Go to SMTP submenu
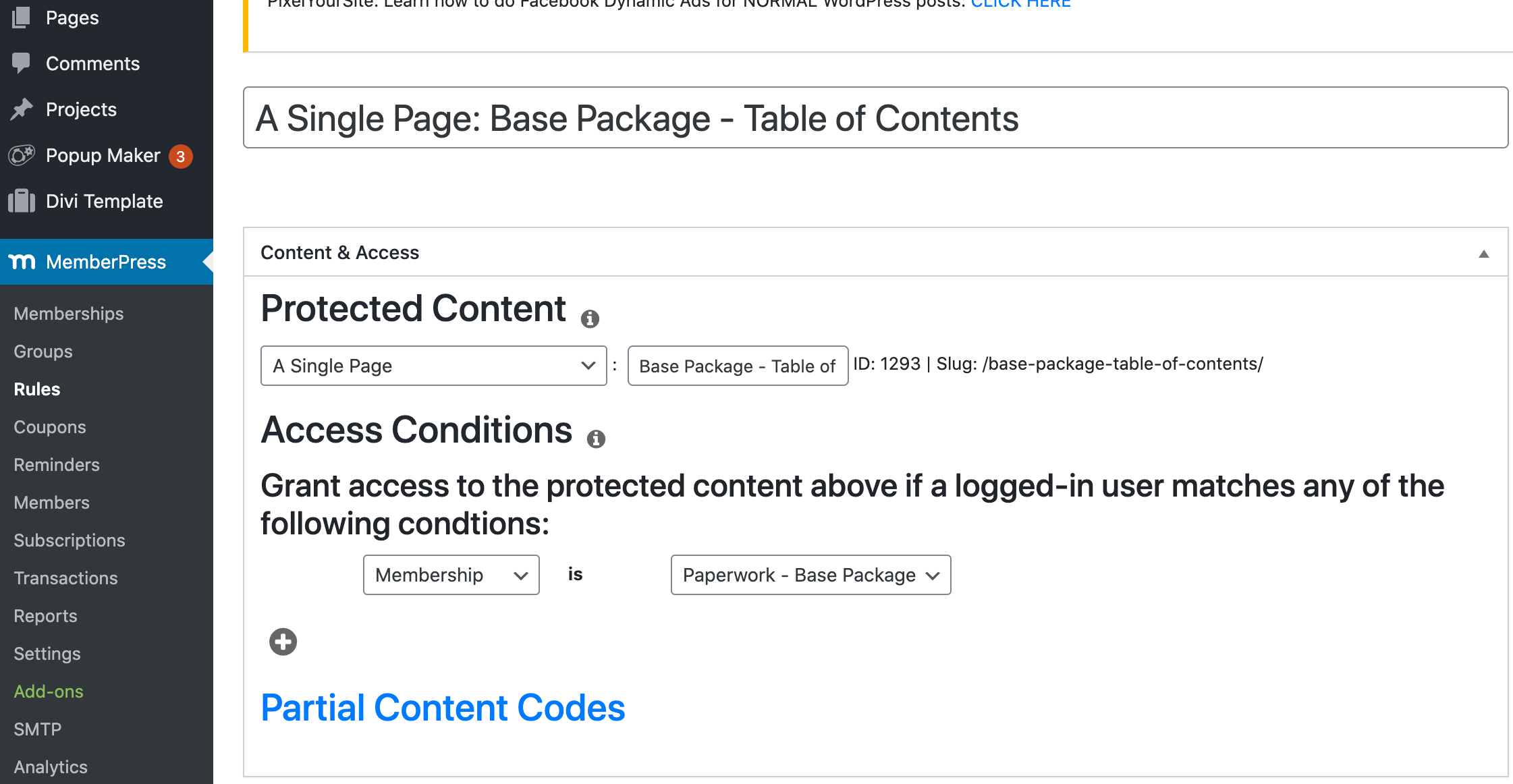Screen dimensions: 1513x784 pos(38,729)
